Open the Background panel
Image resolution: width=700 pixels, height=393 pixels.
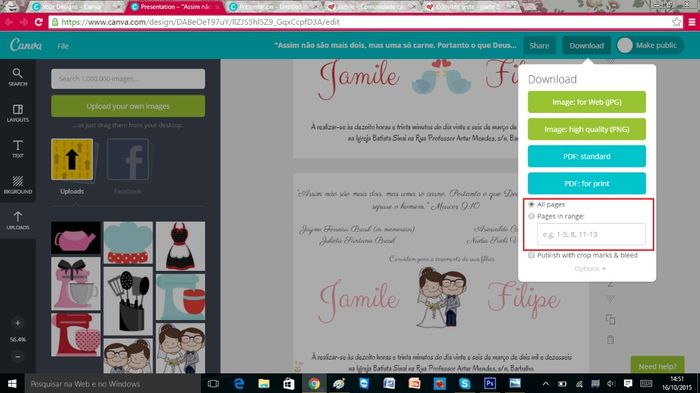tap(17, 184)
